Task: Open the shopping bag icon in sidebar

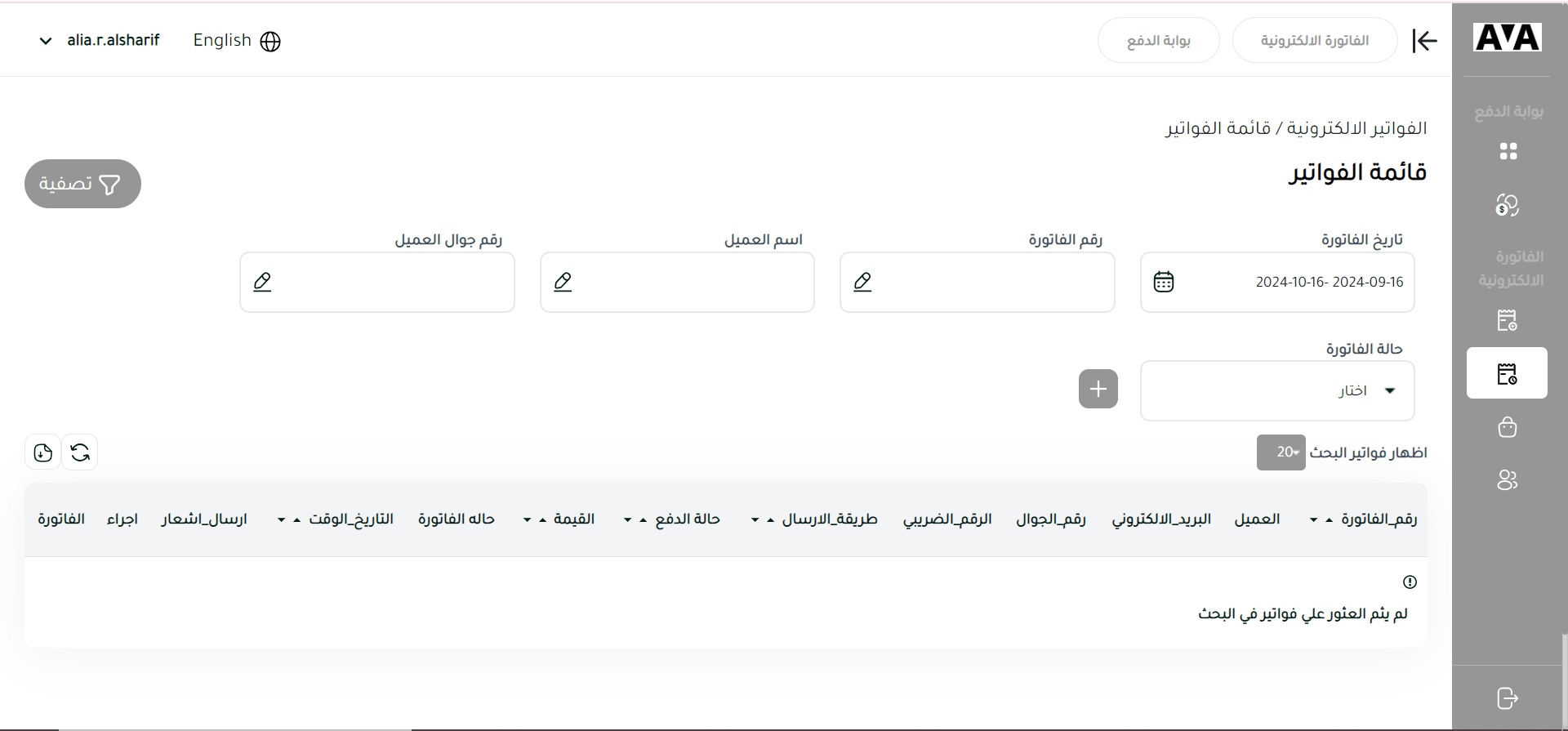Action: click(x=1508, y=427)
